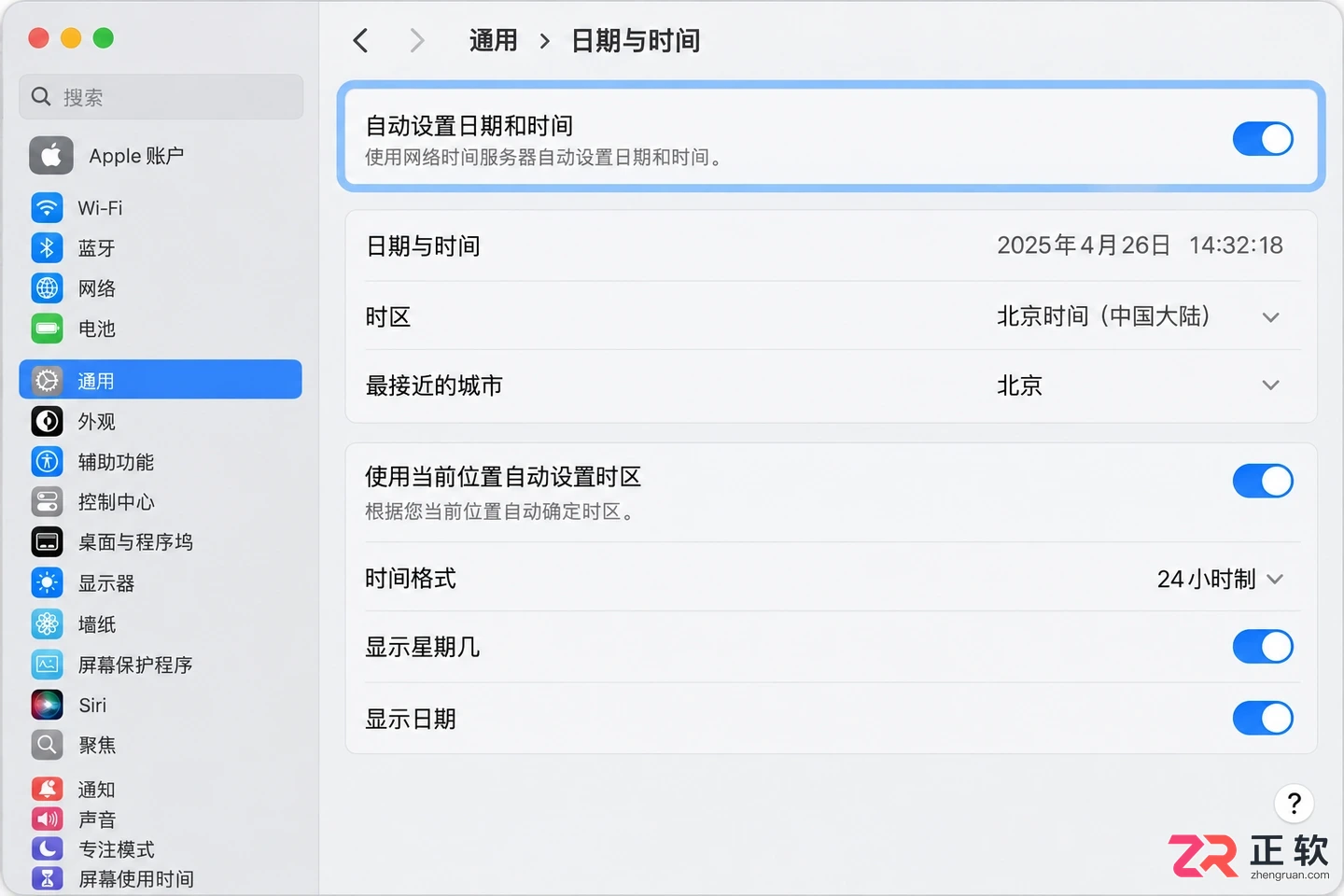Image resolution: width=1344 pixels, height=896 pixels.
Task: Toggle 自动设置日期和时间 switch
Action: [x=1263, y=139]
